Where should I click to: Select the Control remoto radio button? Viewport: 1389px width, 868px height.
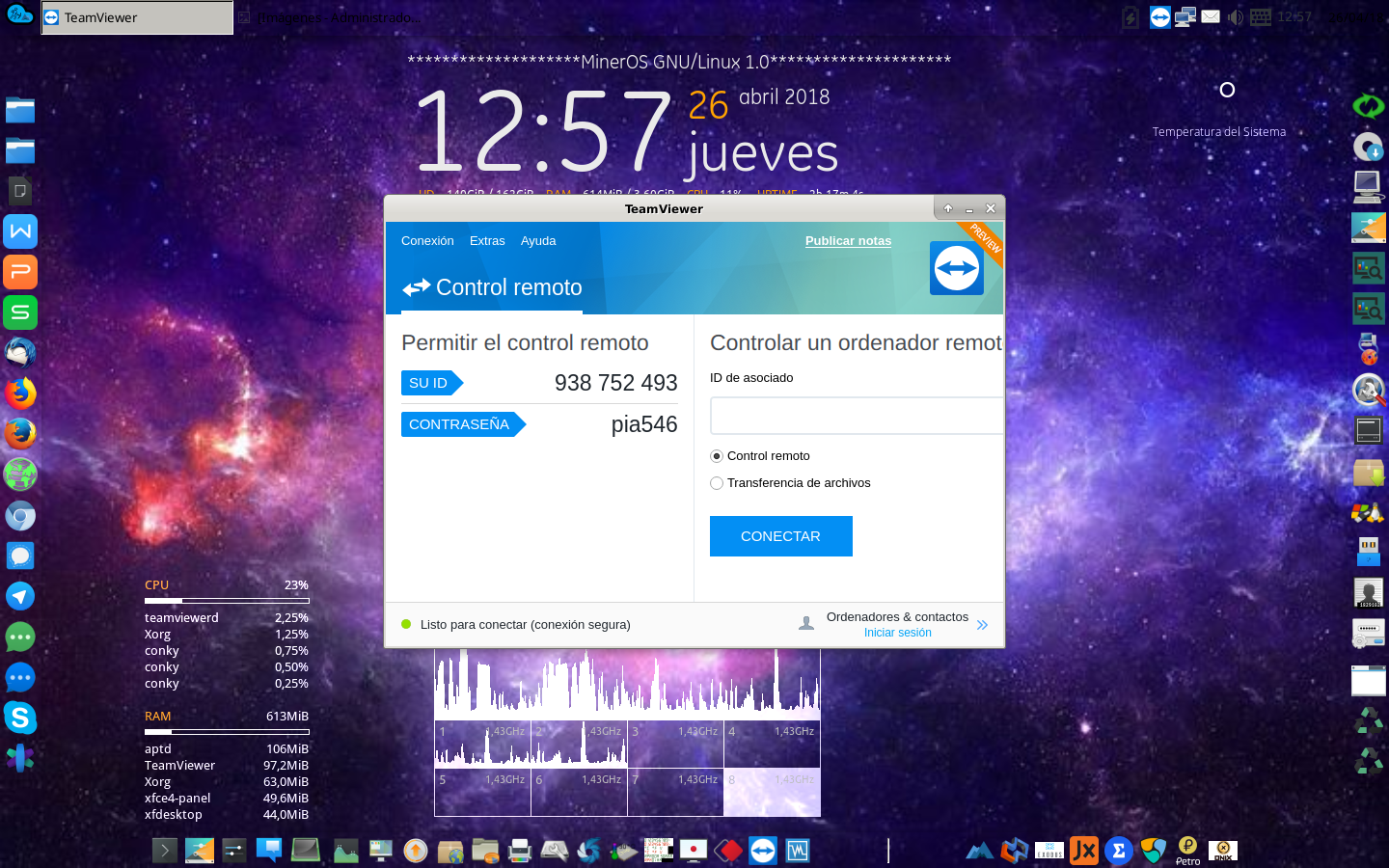[x=717, y=455]
